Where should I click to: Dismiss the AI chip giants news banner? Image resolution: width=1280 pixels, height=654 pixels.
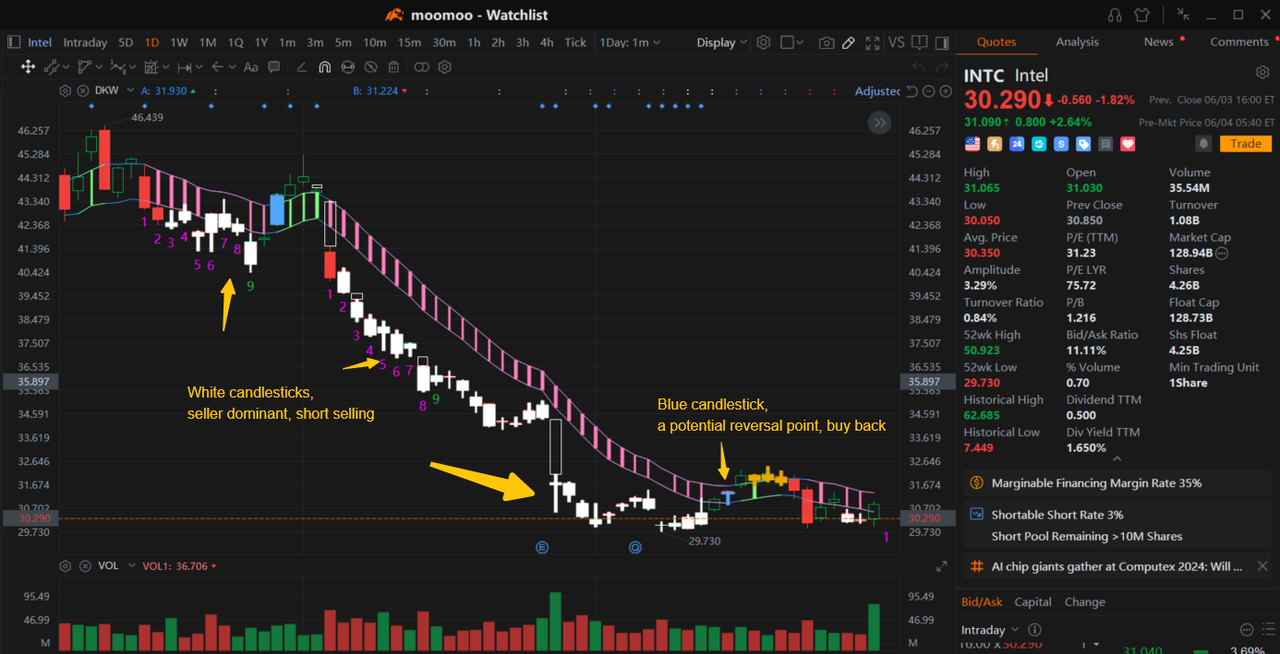(1262, 566)
